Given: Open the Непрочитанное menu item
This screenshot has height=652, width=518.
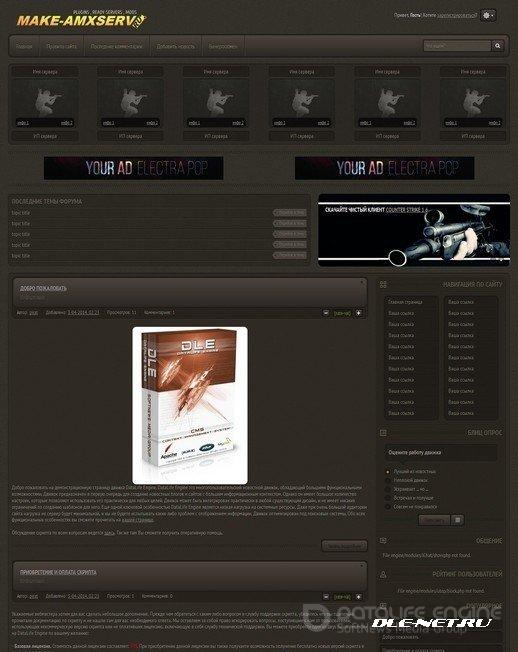Looking at the screenshot, I should [x=223, y=46].
